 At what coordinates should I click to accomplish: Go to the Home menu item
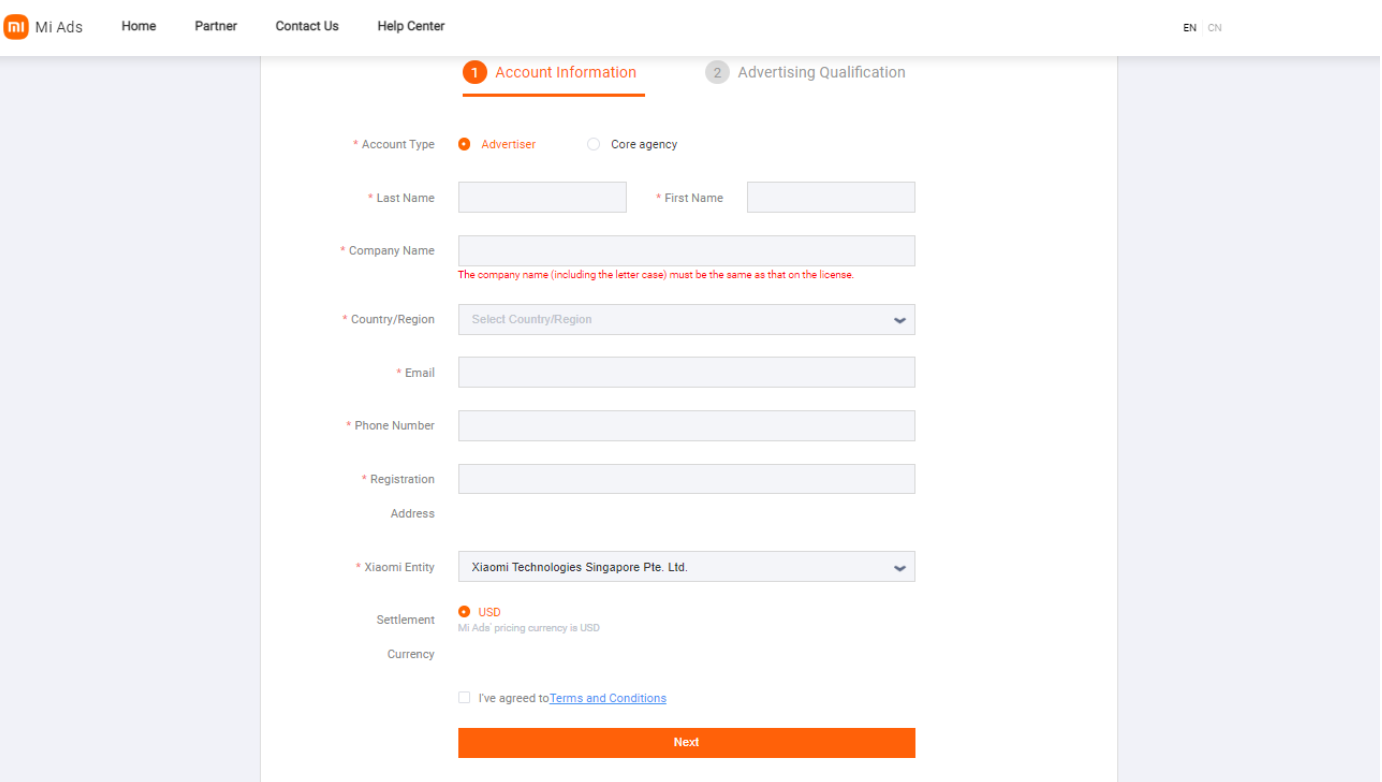[139, 26]
